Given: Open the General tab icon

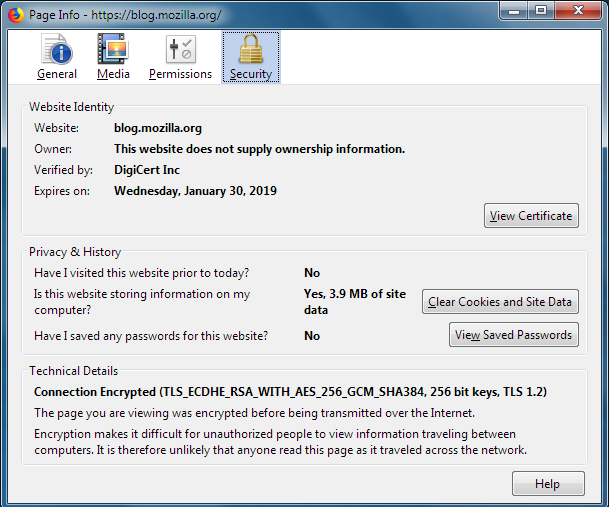Looking at the screenshot, I should coord(57,57).
